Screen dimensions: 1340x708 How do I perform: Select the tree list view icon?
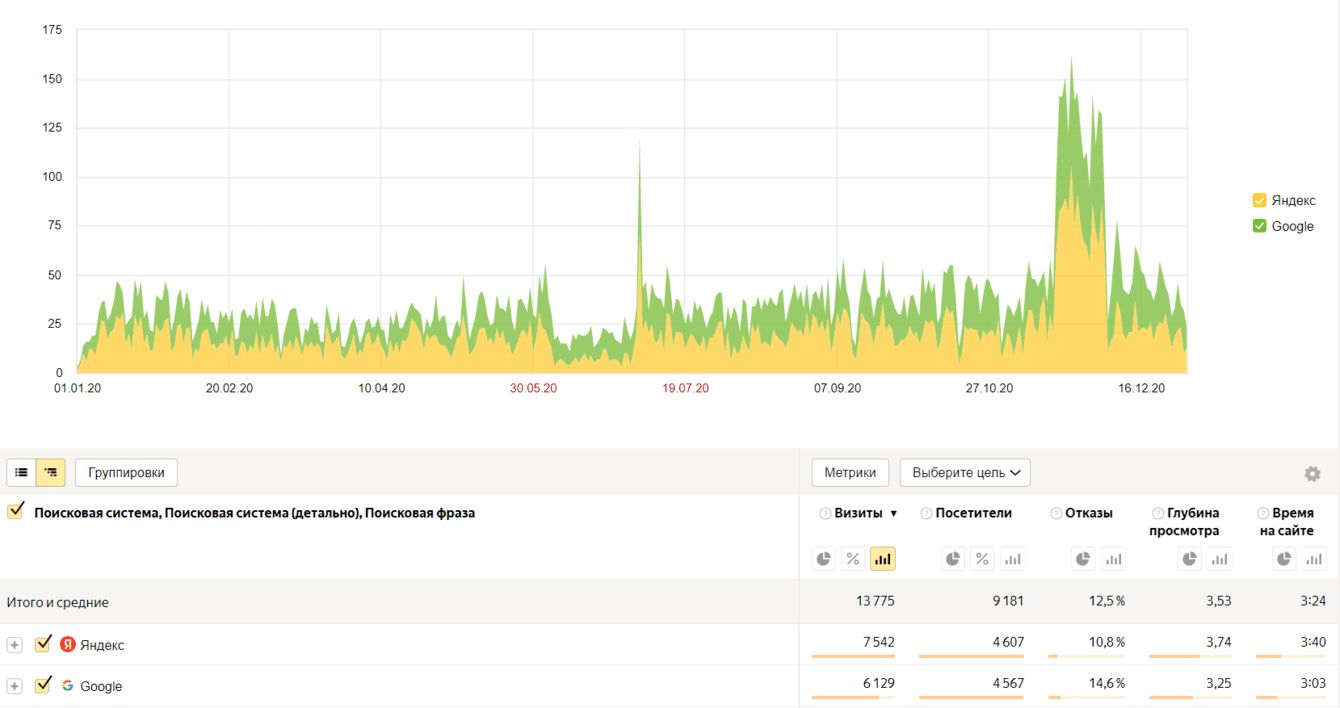pyautogui.click(x=51, y=472)
